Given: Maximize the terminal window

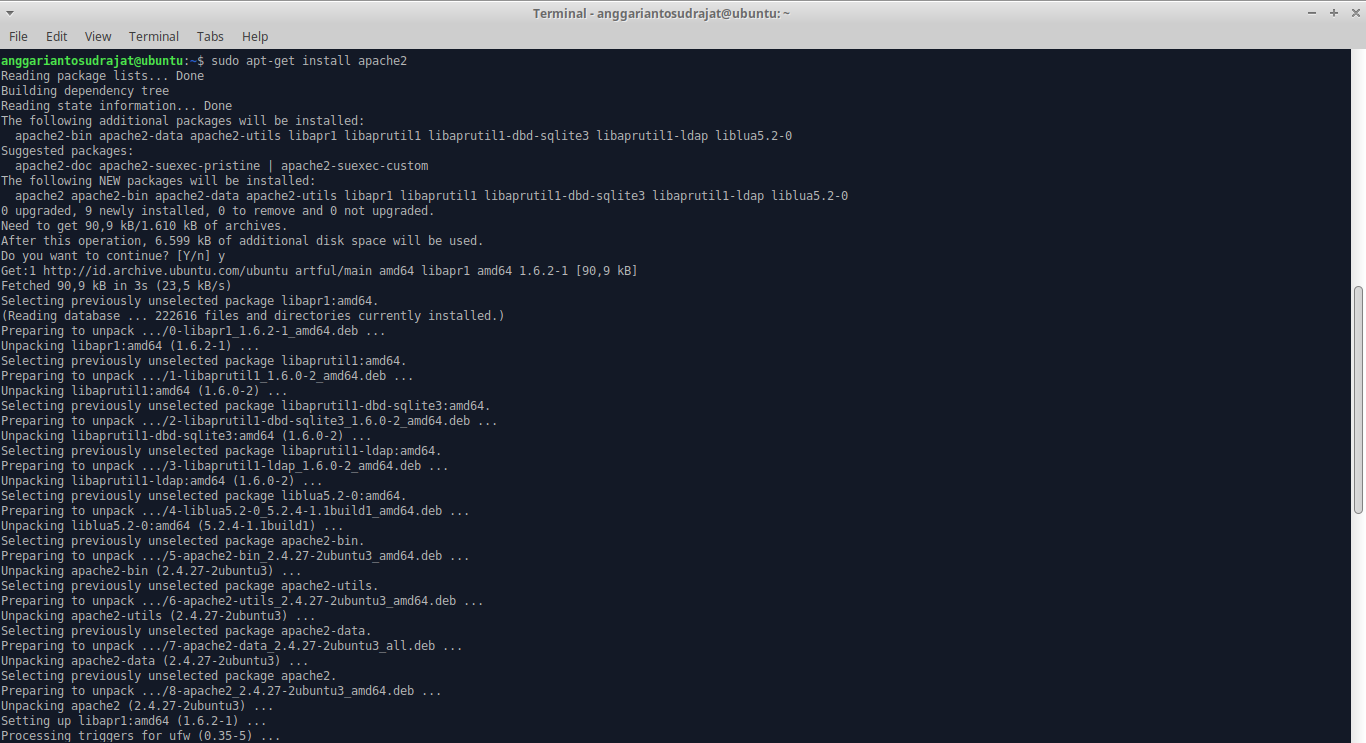Looking at the screenshot, I should (x=1333, y=12).
